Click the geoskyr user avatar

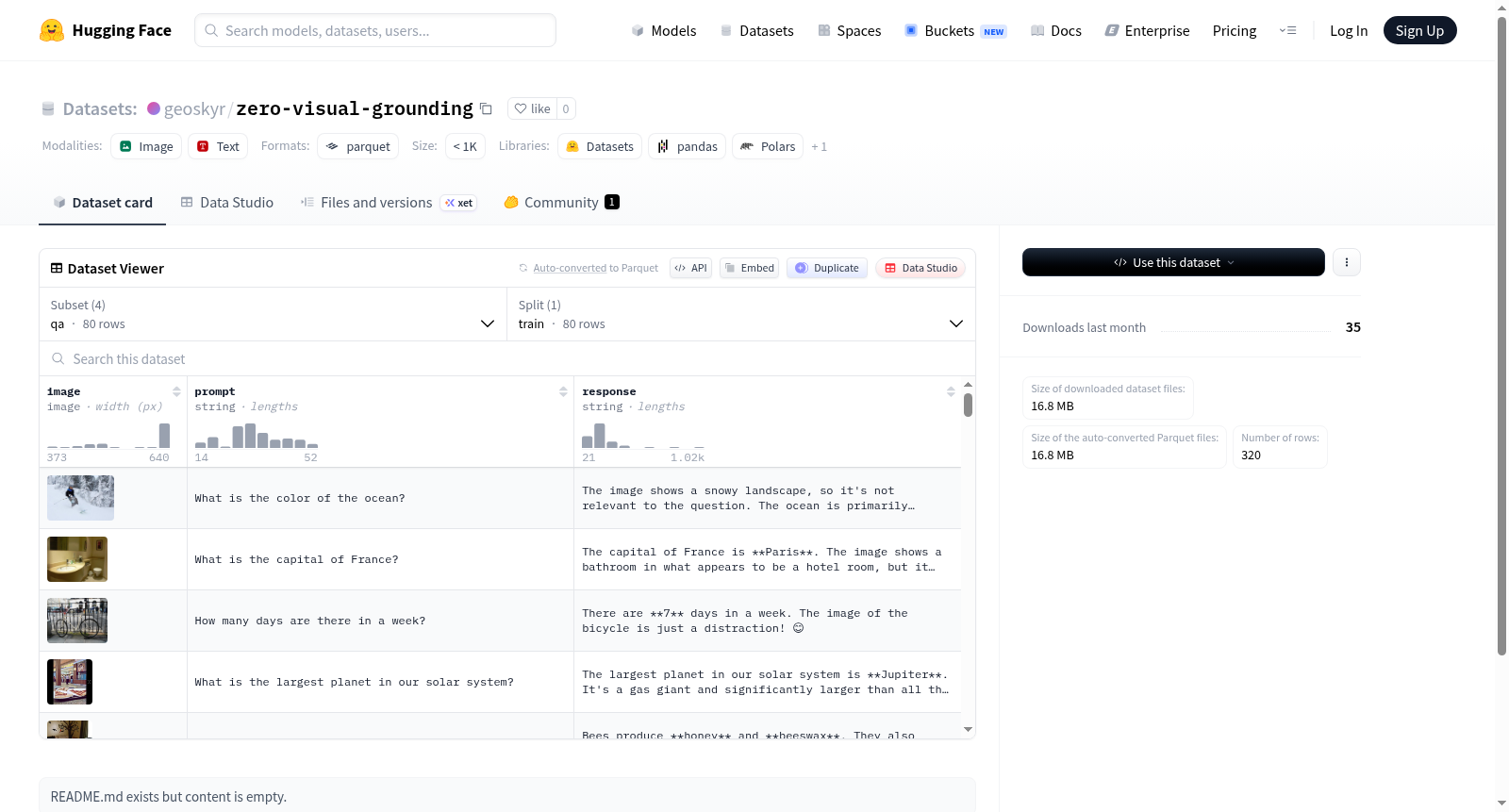pos(154,108)
